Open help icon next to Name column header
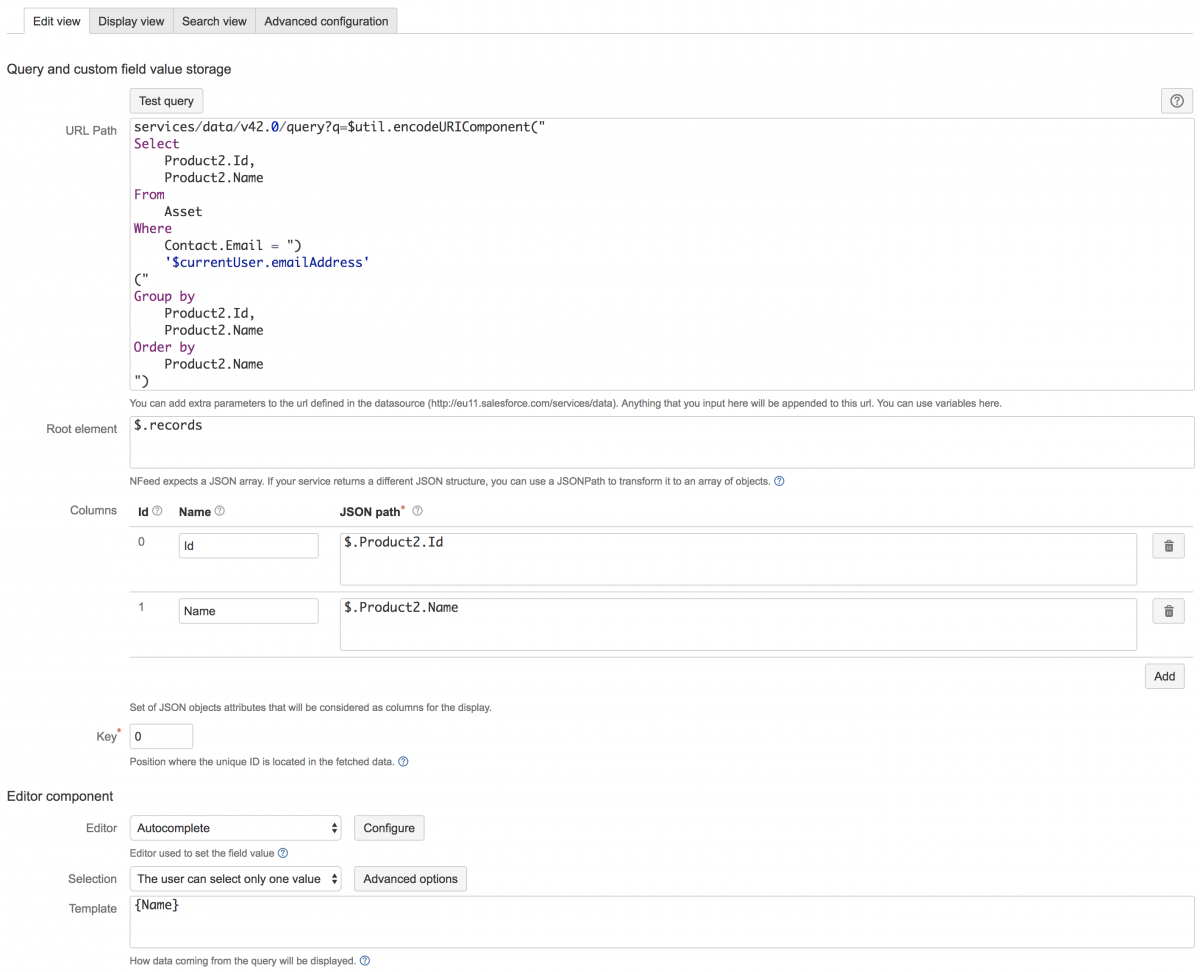Image resolution: width=1200 pixels, height=972 pixels. [x=220, y=511]
